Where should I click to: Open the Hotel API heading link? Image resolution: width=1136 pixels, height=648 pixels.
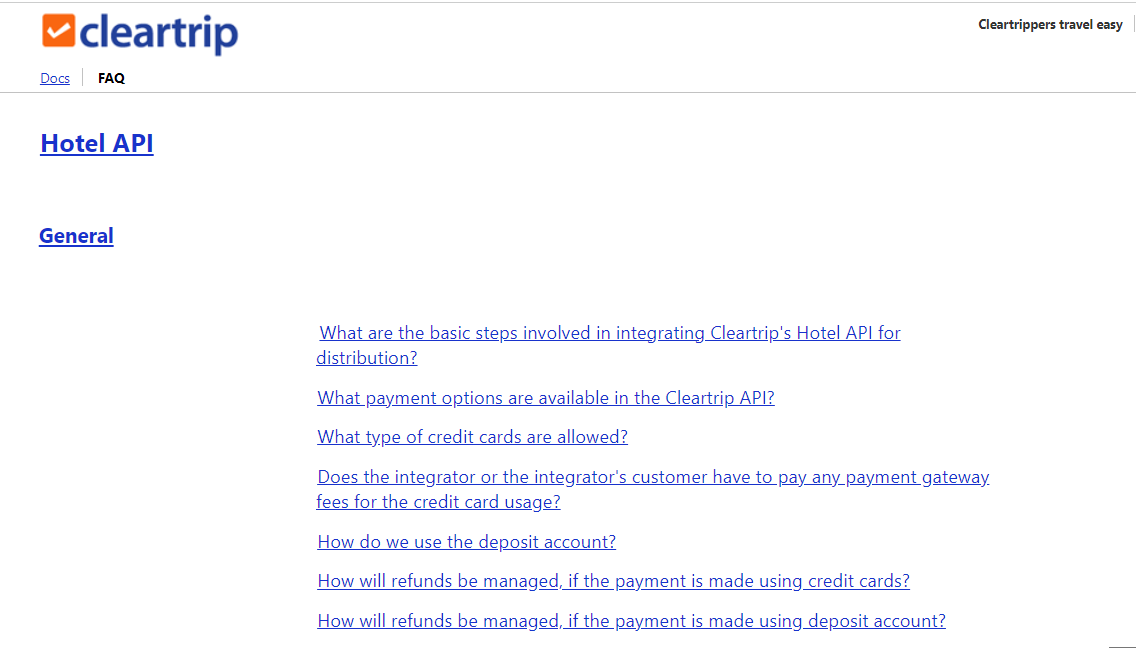(97, 144)
